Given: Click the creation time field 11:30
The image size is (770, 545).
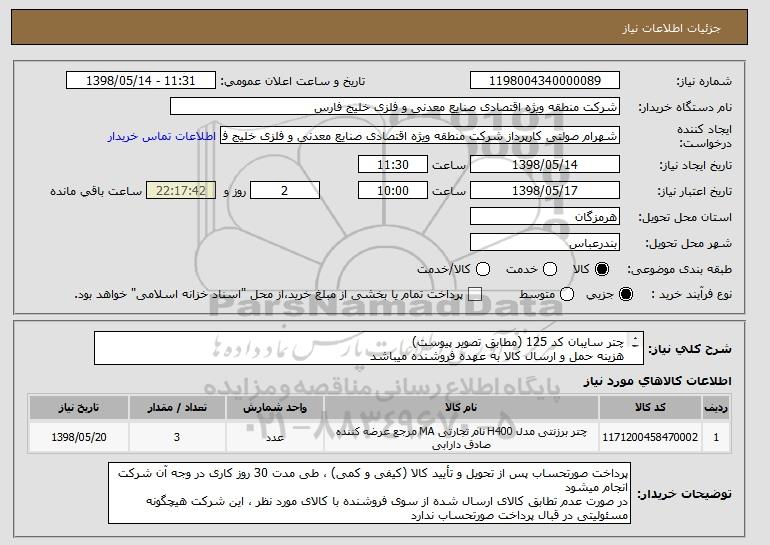Looking at the screenshot, I should tap(393, 164).
